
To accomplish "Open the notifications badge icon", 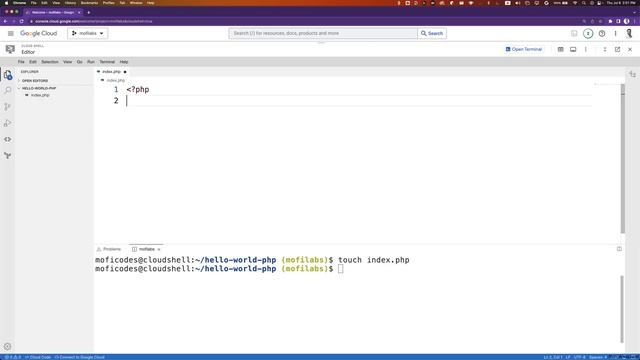I will click(x=588, y=33).
